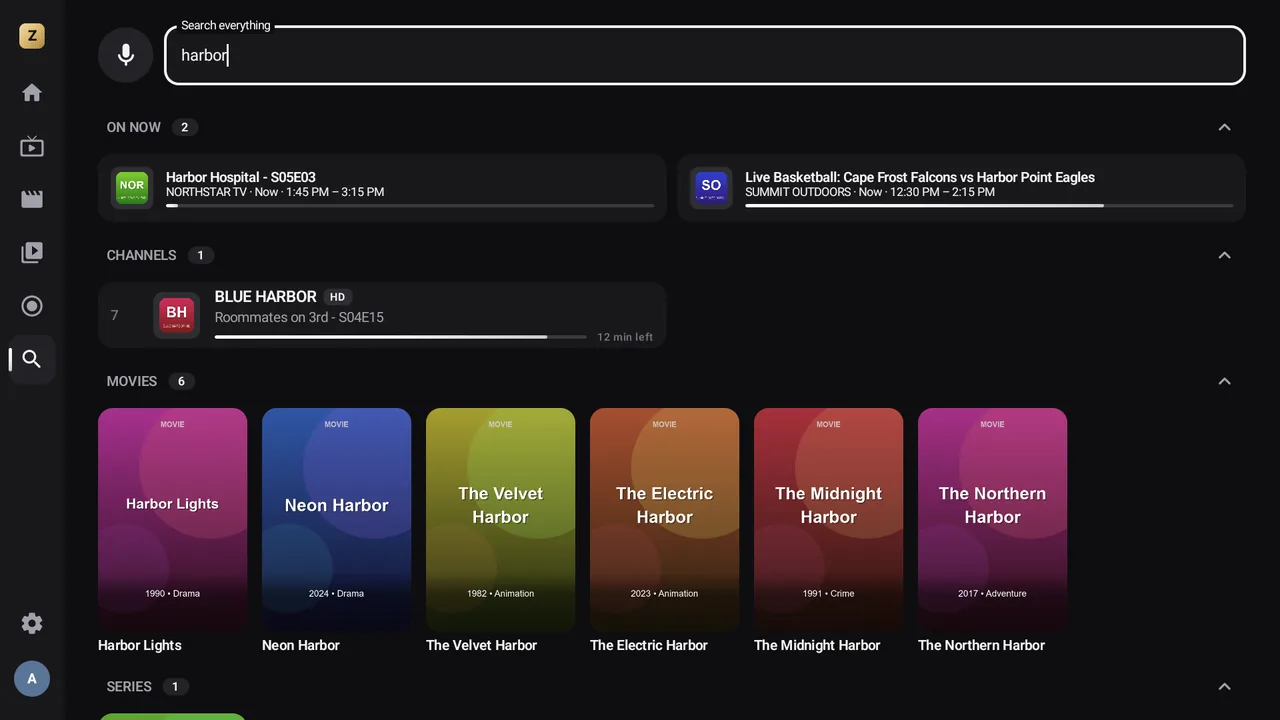
Task: Open The Northern Harbor movie poster
Action: 992,519
